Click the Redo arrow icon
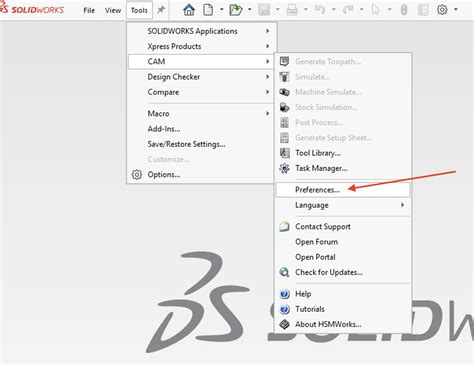 (348, 10)
